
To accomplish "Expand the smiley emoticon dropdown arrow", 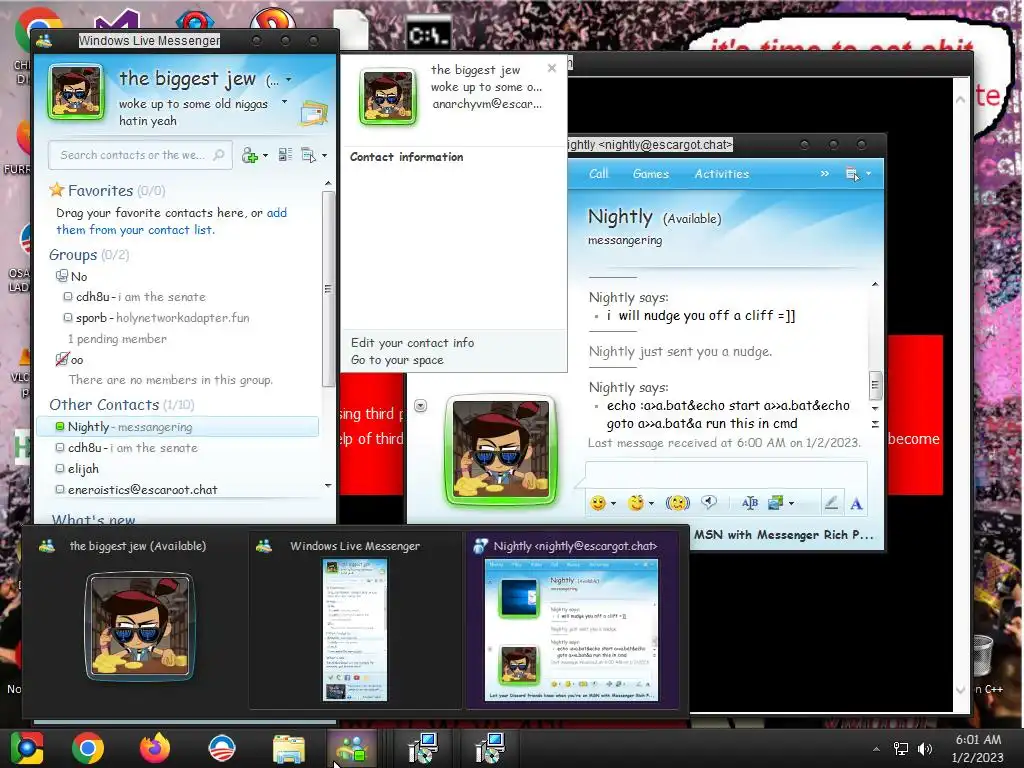I will tap(613, 504).
